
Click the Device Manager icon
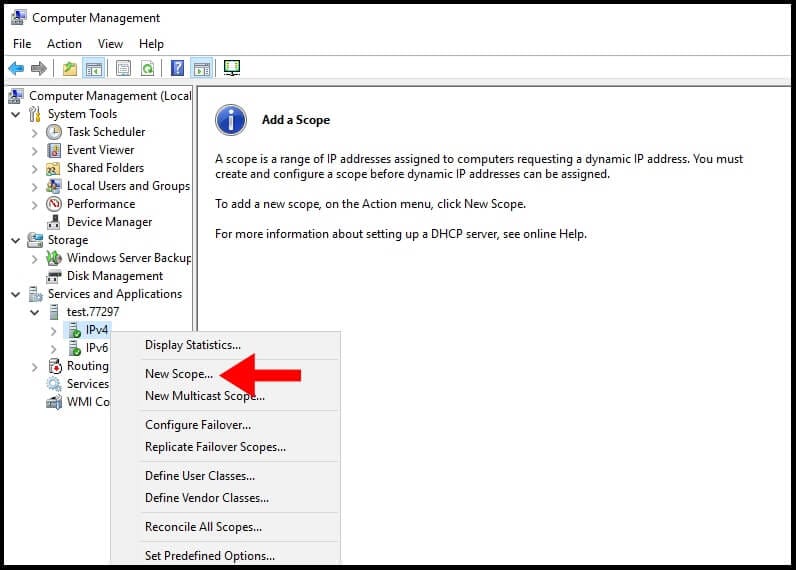pyautogui.click(x=53, y=222)
